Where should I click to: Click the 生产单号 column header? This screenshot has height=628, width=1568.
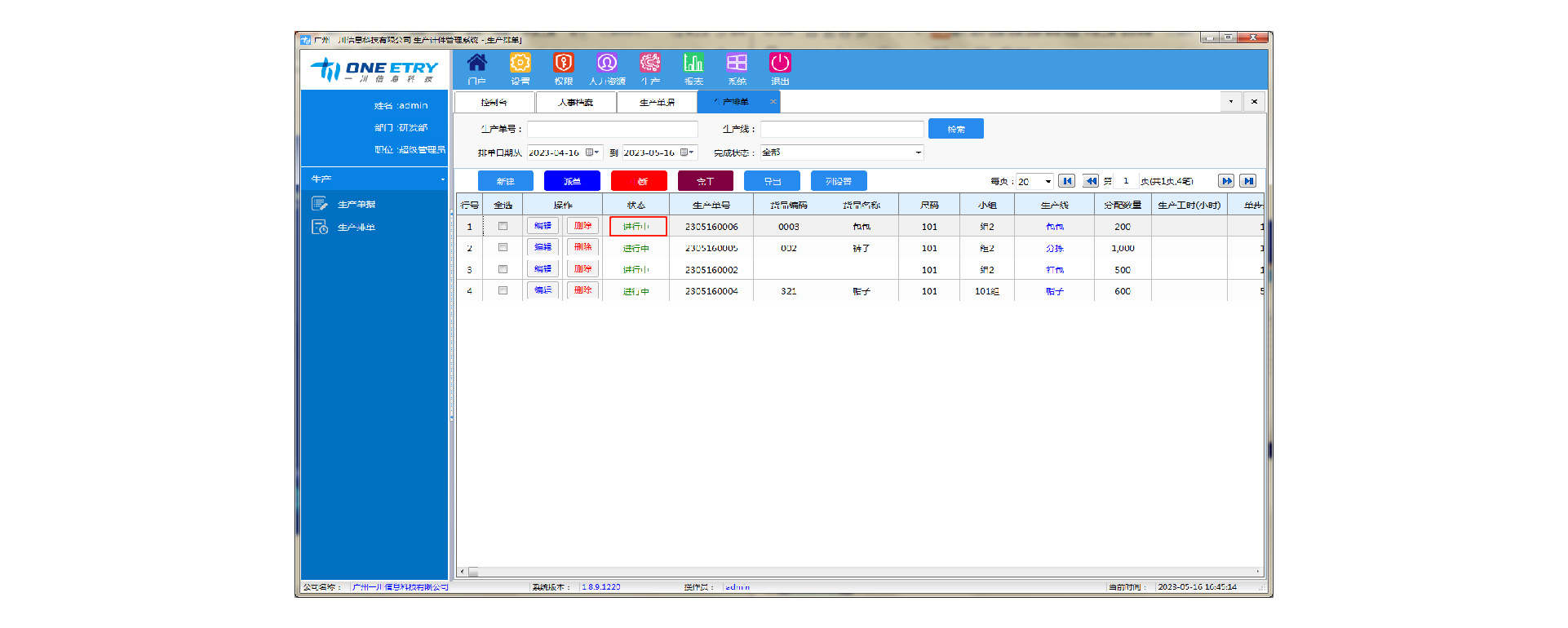click(711, 205)
